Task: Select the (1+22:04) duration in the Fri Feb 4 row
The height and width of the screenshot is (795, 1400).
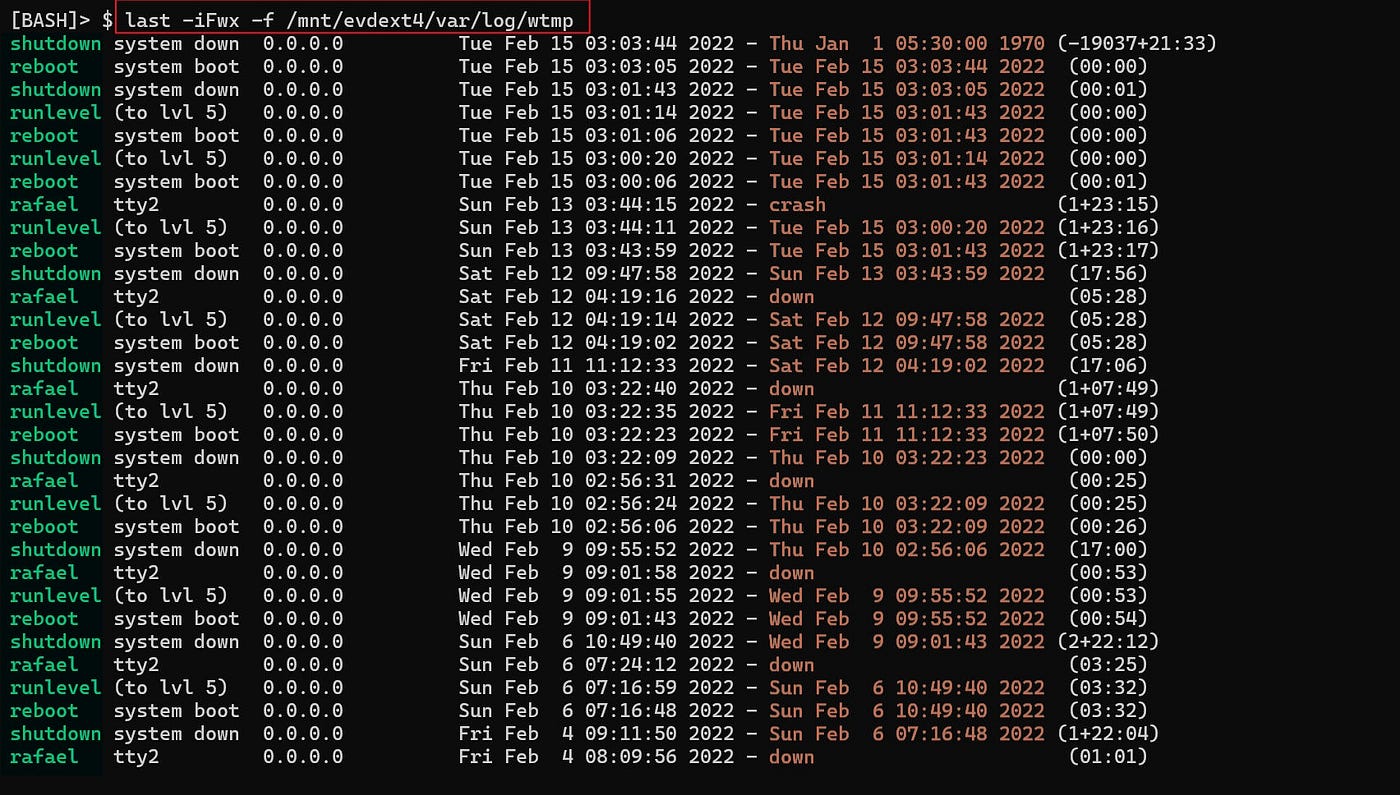Action: 1108,734
